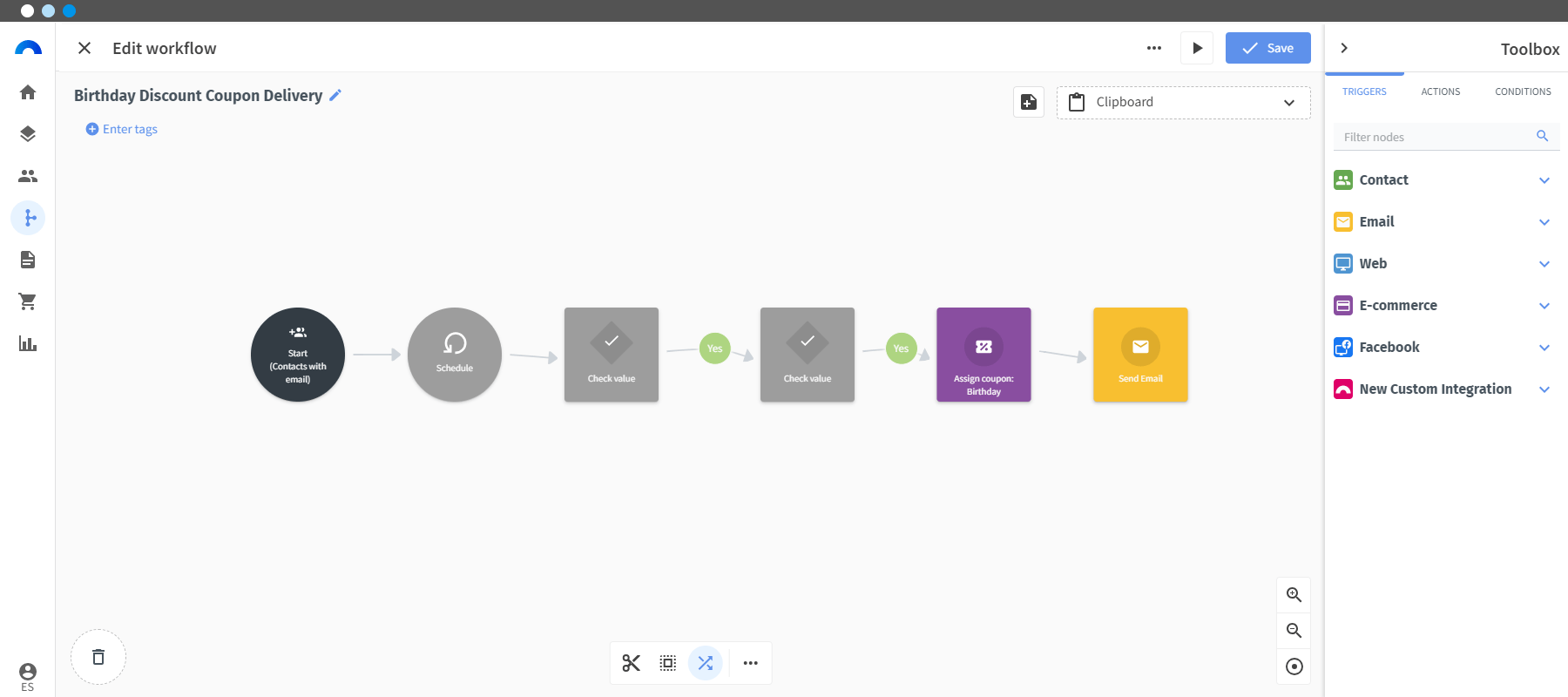The height and width of the screenshot is (697, 1568).
Task: Click pencil icon to rename workflow
Action: pyautogui.click(x=335, y=95)
